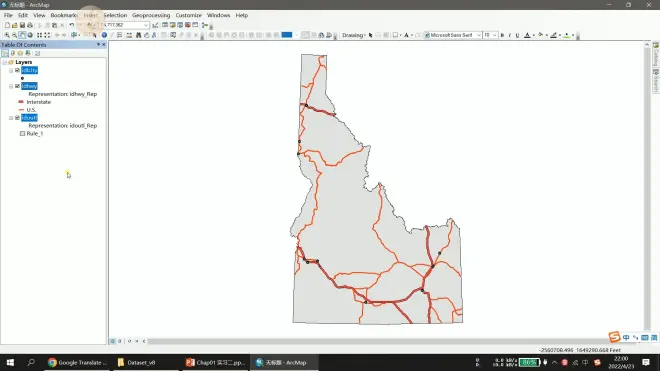
Task: Click Fixed Zoom In icon
Action: [x=39, y=35]
